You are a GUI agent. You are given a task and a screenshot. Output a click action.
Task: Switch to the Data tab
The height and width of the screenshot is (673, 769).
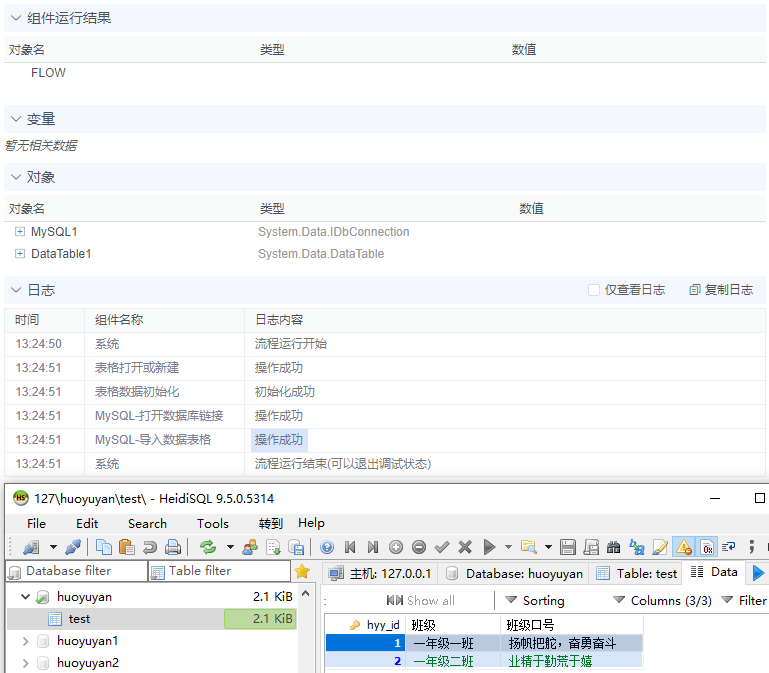(x=714, y=572)
